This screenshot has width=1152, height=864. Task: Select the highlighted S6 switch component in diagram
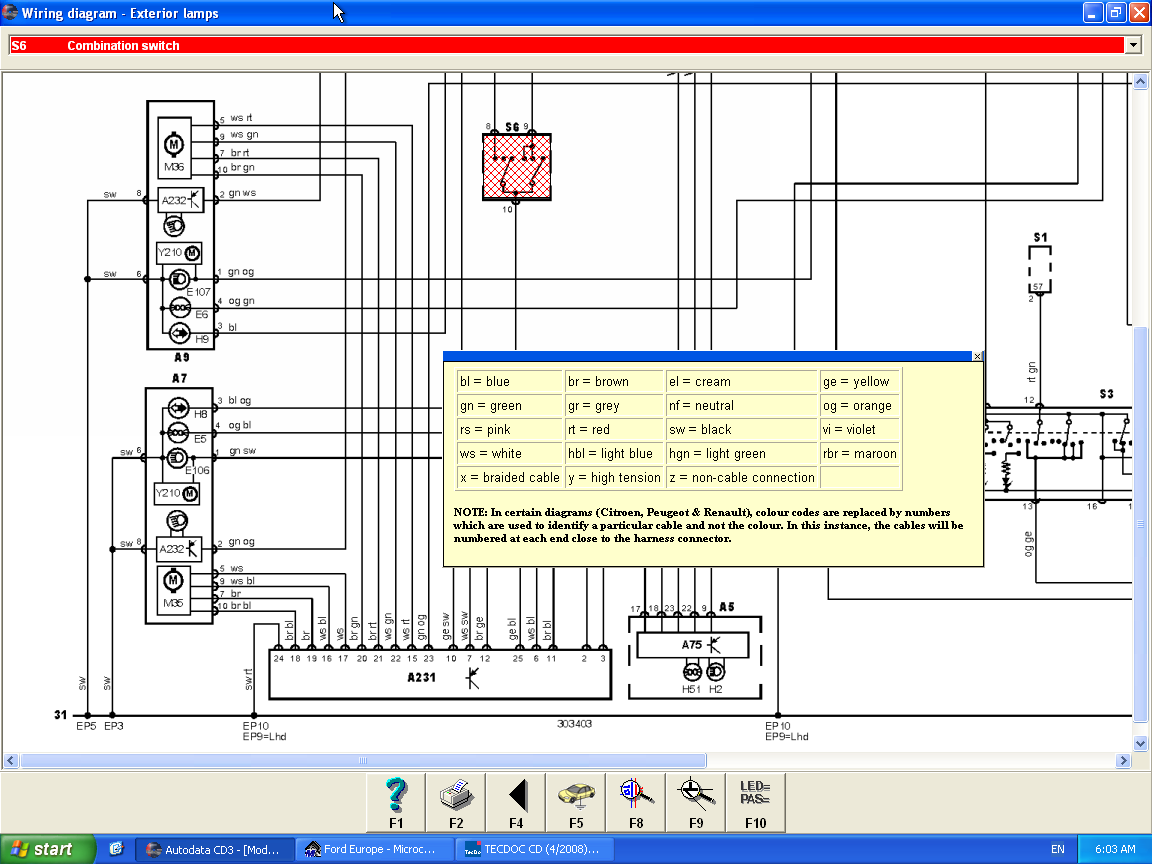tap(517, 166)
